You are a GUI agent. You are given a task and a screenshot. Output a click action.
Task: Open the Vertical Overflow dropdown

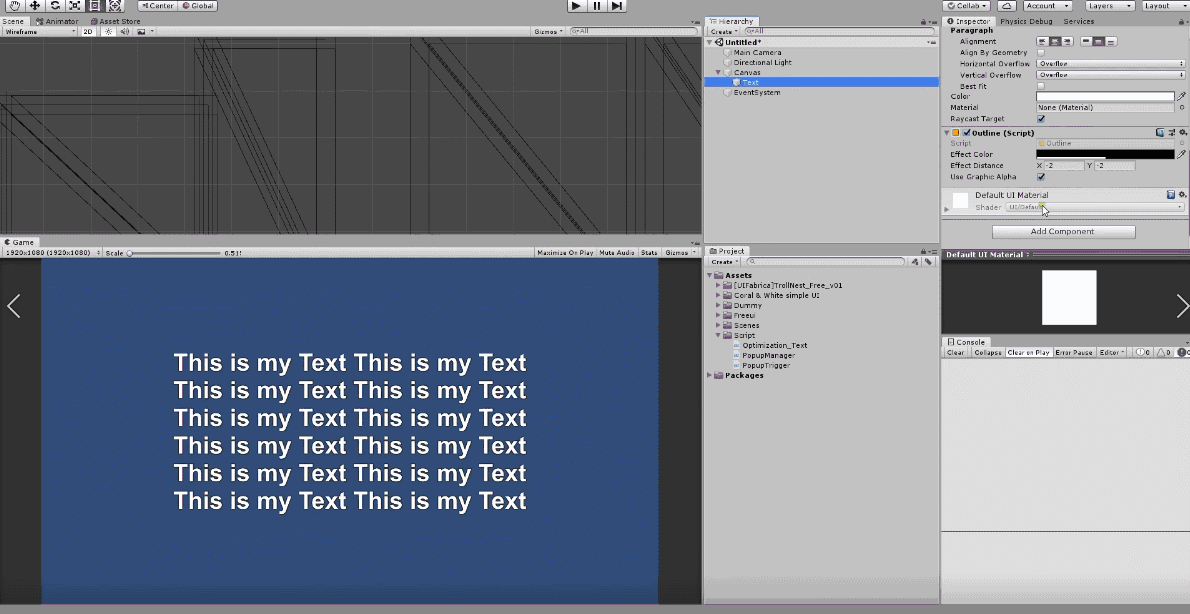tap(1110, 75)
